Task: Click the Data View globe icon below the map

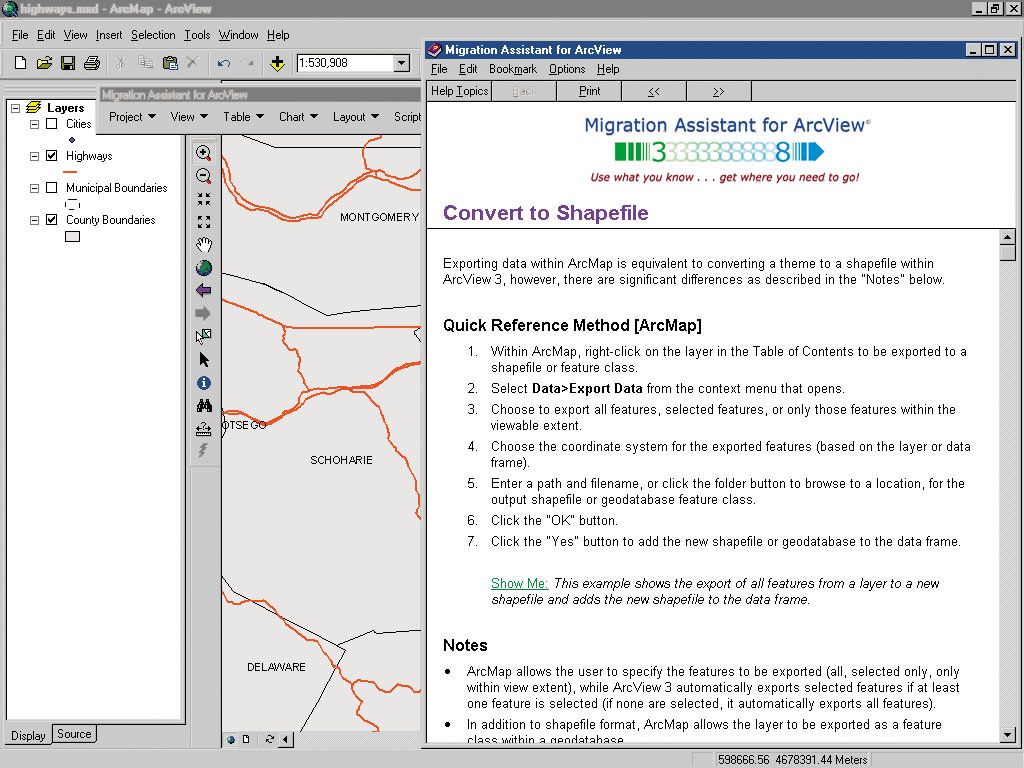Action: pos(231,739)
